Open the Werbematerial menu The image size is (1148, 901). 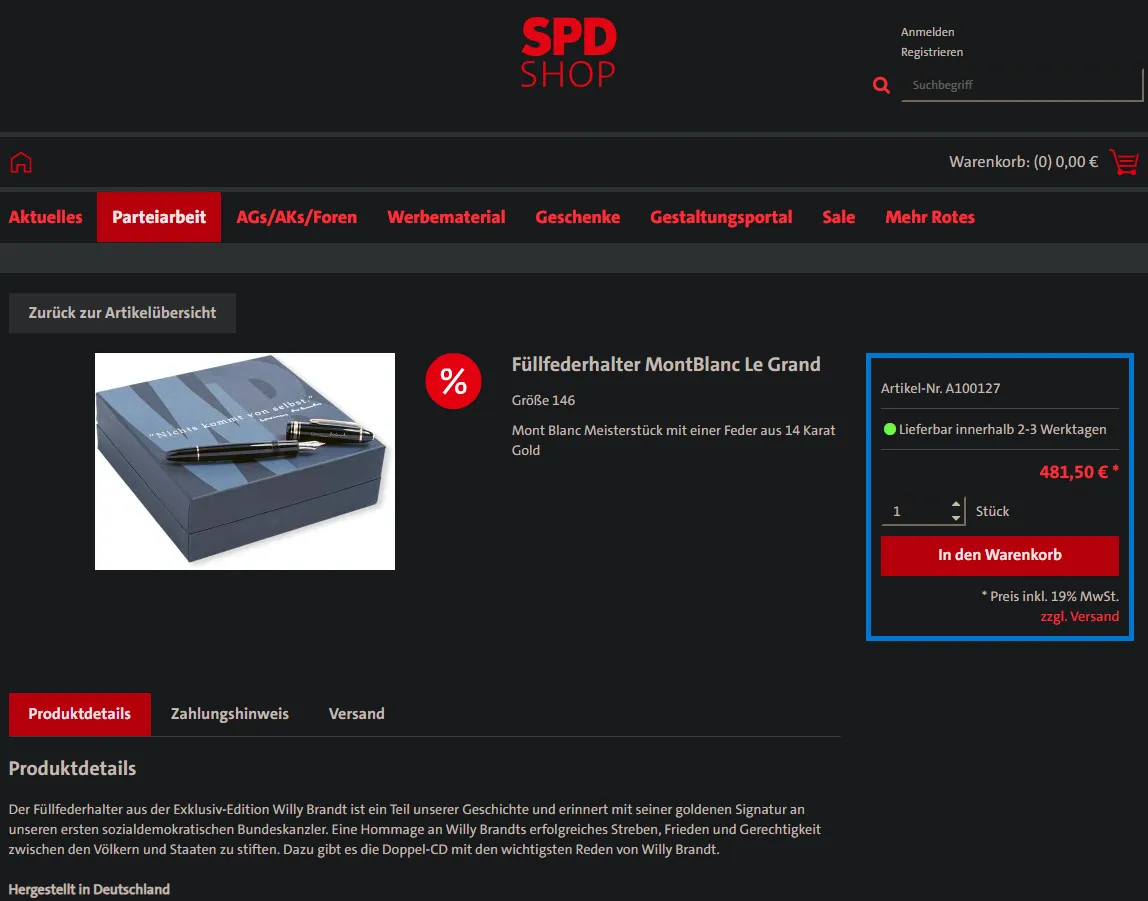[x=446, y=217]
